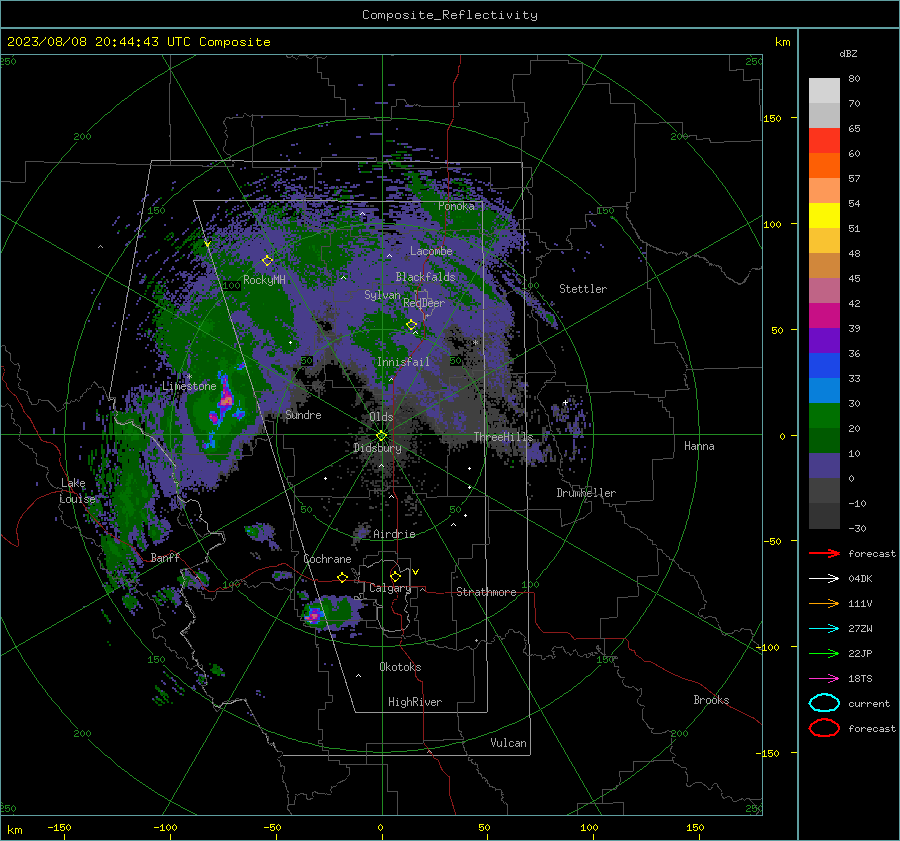This screenshot has width=900, height=841.
Task: Click the storm cell southwest of Calgary
Action: tap(315, 616)
